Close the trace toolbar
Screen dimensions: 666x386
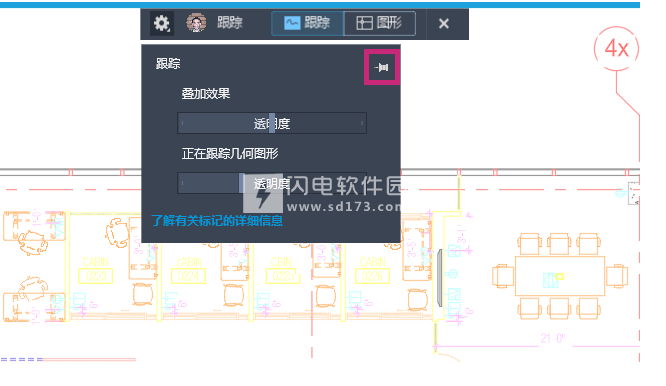point(444,23)
